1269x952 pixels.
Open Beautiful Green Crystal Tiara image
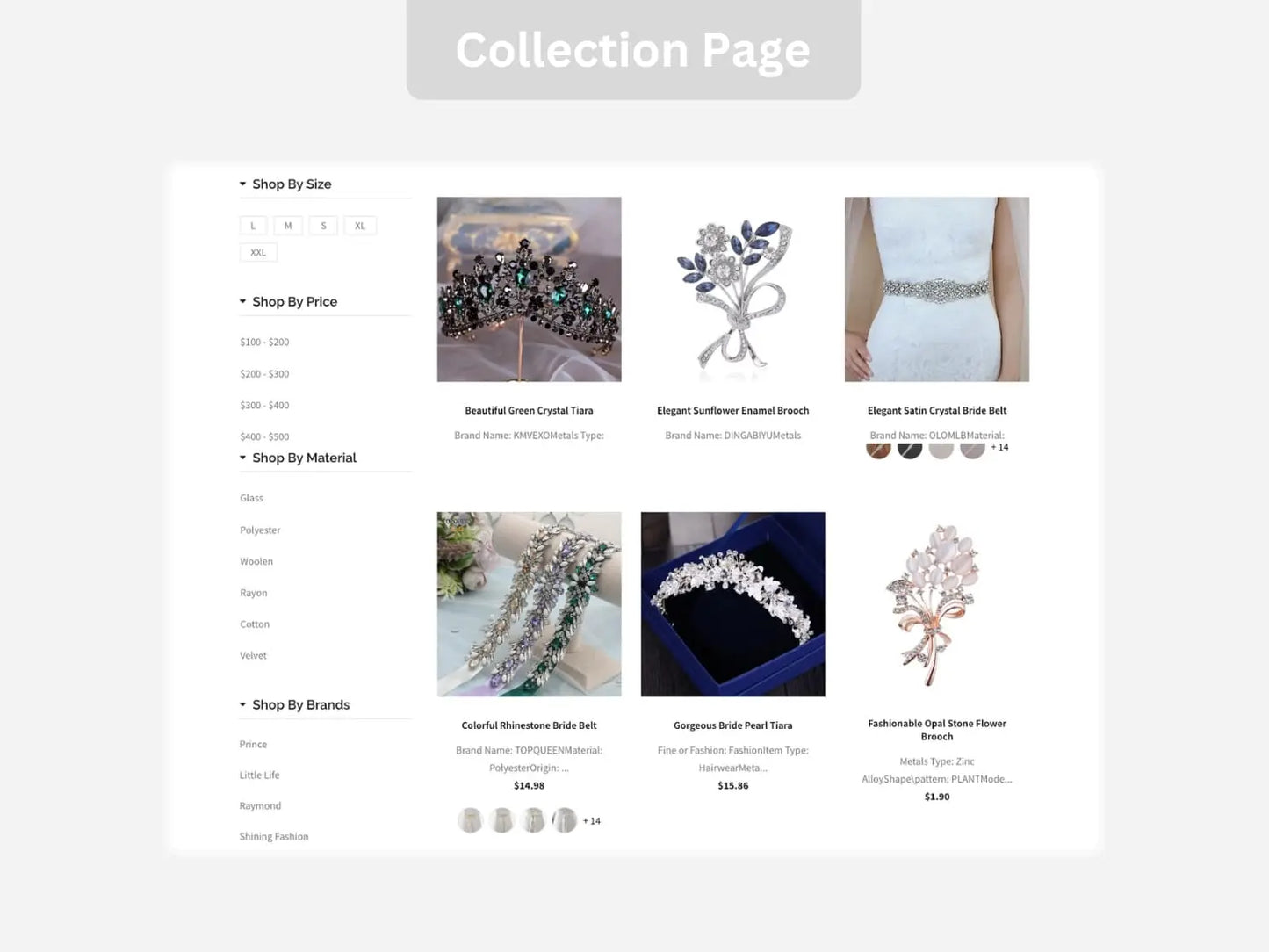pyautogui.click(x=530, y=289)
